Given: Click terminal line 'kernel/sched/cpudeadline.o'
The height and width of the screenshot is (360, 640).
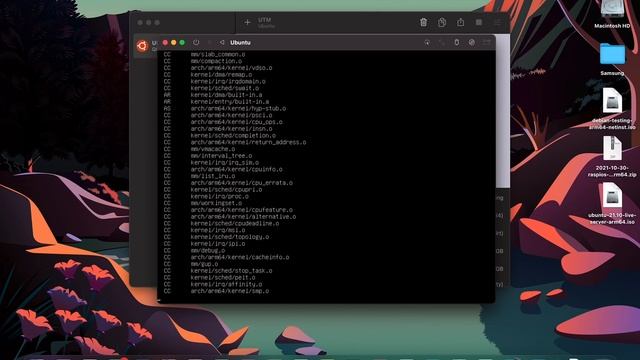Looking at the screenshot, I should click(x=235, y=223).
